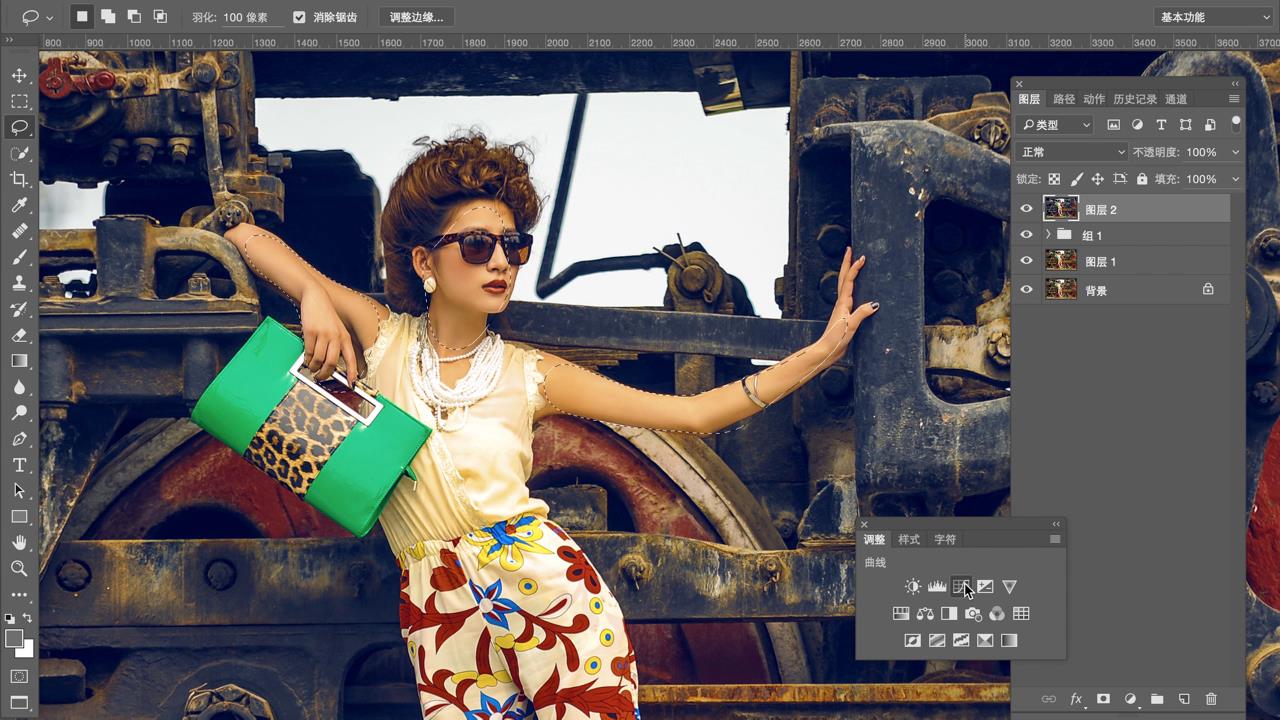Hide the 图层 1 layer
Image resolution: width=1280 pixels, height=720 pixels.
(1026, 261)
